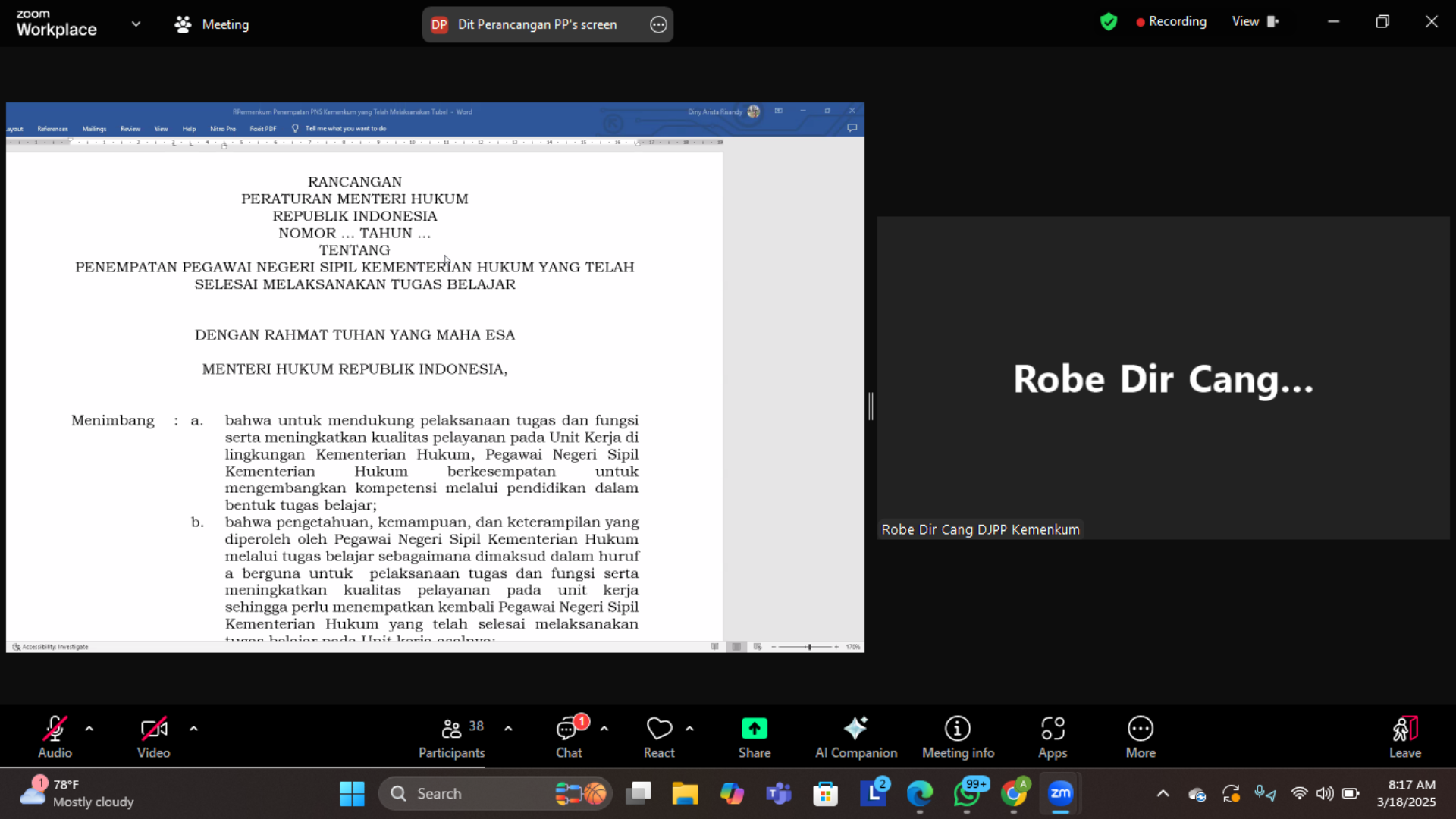Open the More options menu

pyautogui.click(x=1141, y=736)
